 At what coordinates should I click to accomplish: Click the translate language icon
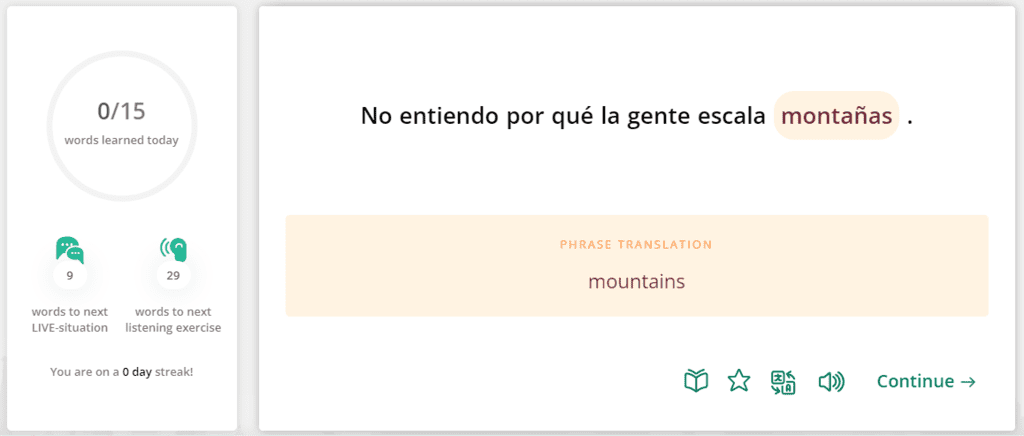coord(783,381)
